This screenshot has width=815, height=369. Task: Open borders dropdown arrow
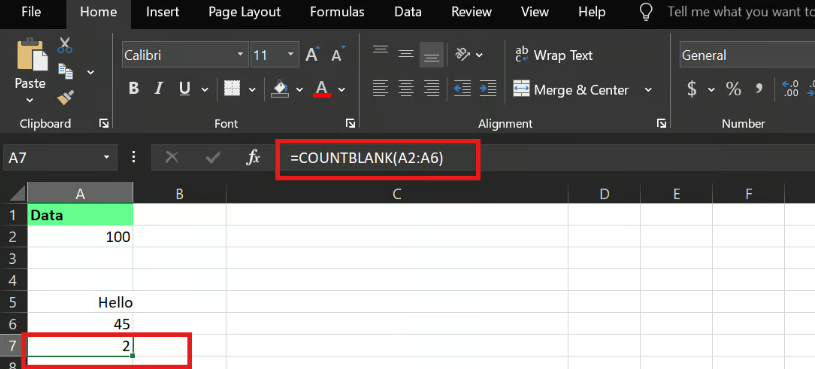point(252,89)
